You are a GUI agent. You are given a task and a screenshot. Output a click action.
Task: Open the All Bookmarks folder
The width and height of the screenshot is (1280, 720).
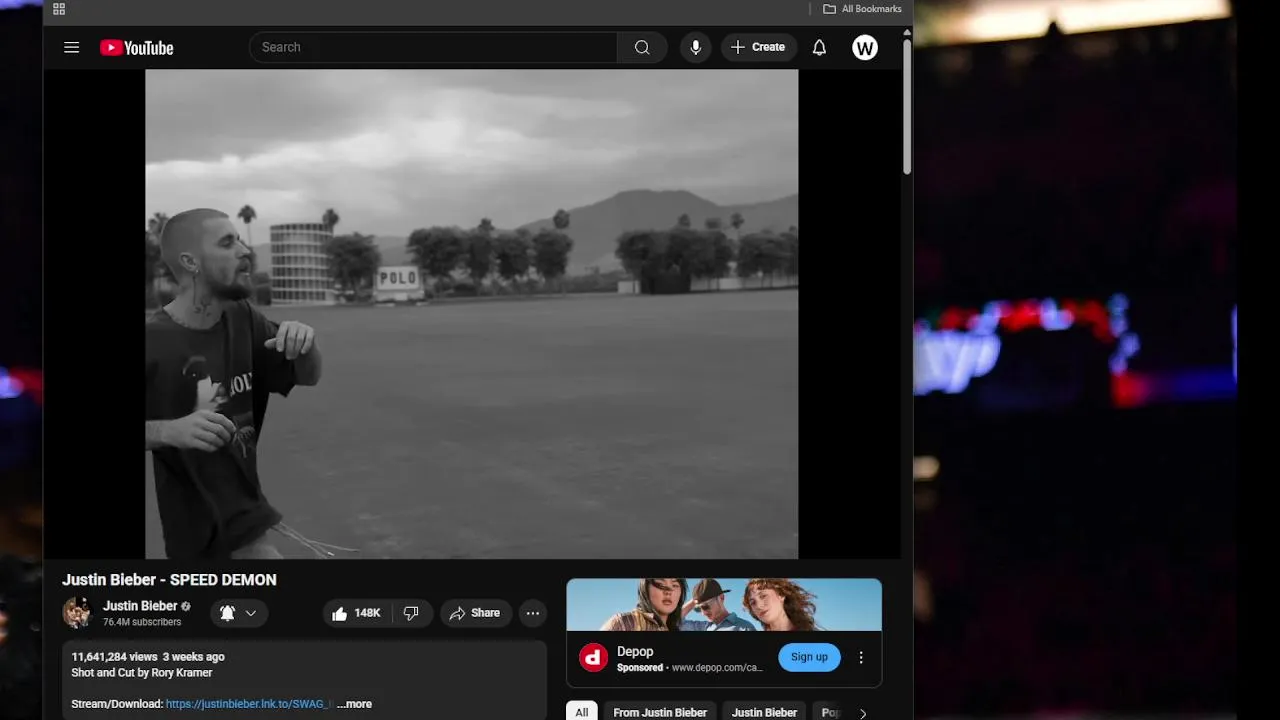[862, 9]
